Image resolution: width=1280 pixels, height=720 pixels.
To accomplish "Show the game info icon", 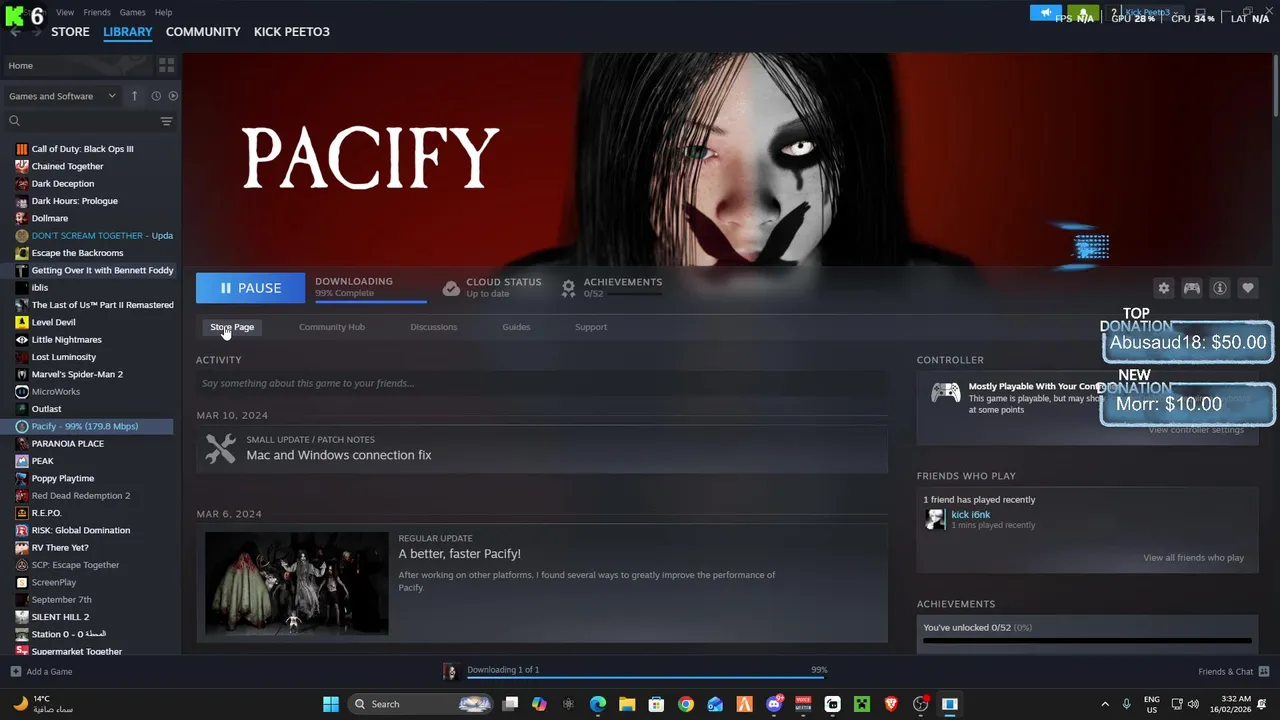I will (1220, 288).
